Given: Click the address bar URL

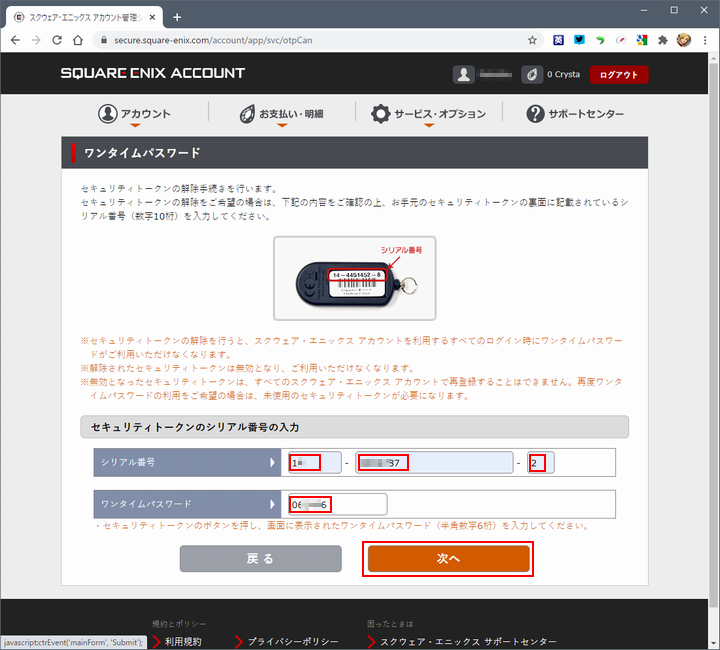Looking at the screenshot, I should point(213,40).
